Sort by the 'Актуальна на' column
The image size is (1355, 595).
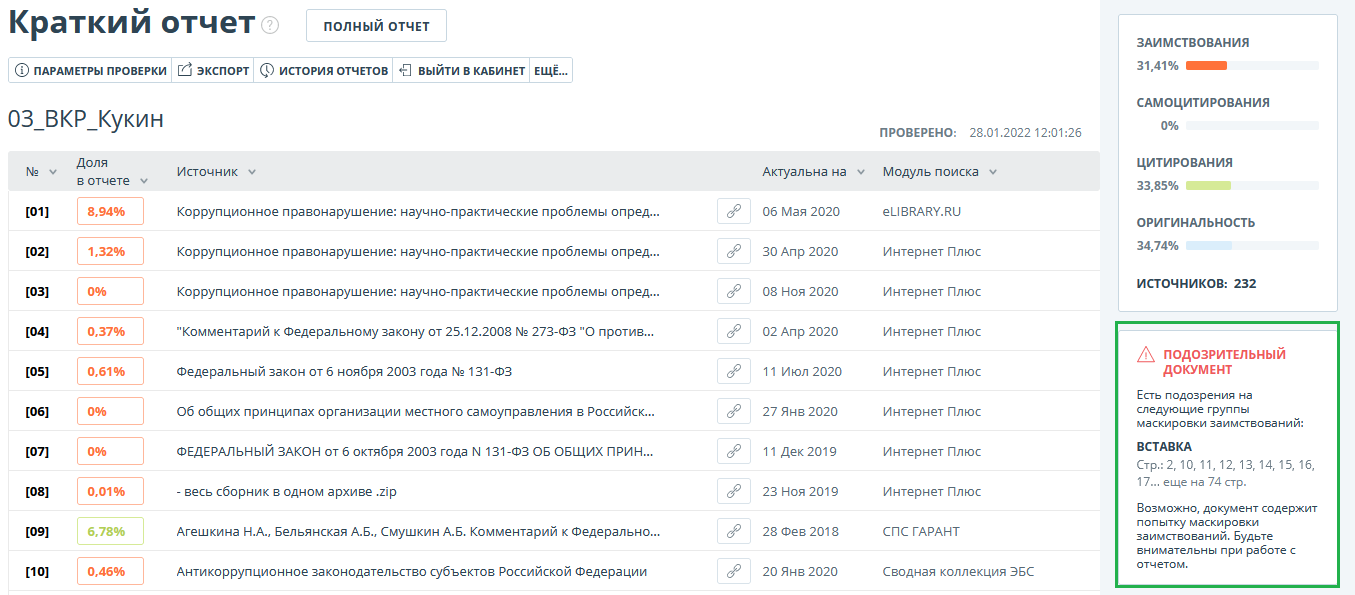[860, 172]
